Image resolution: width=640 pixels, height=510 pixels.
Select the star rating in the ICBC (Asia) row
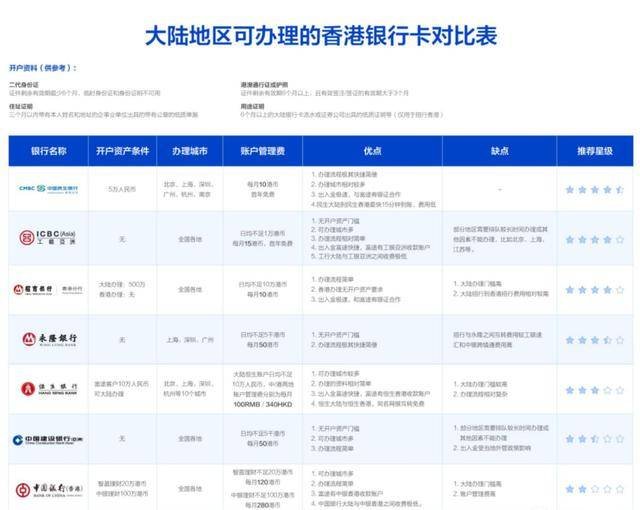tap(595, 239)
